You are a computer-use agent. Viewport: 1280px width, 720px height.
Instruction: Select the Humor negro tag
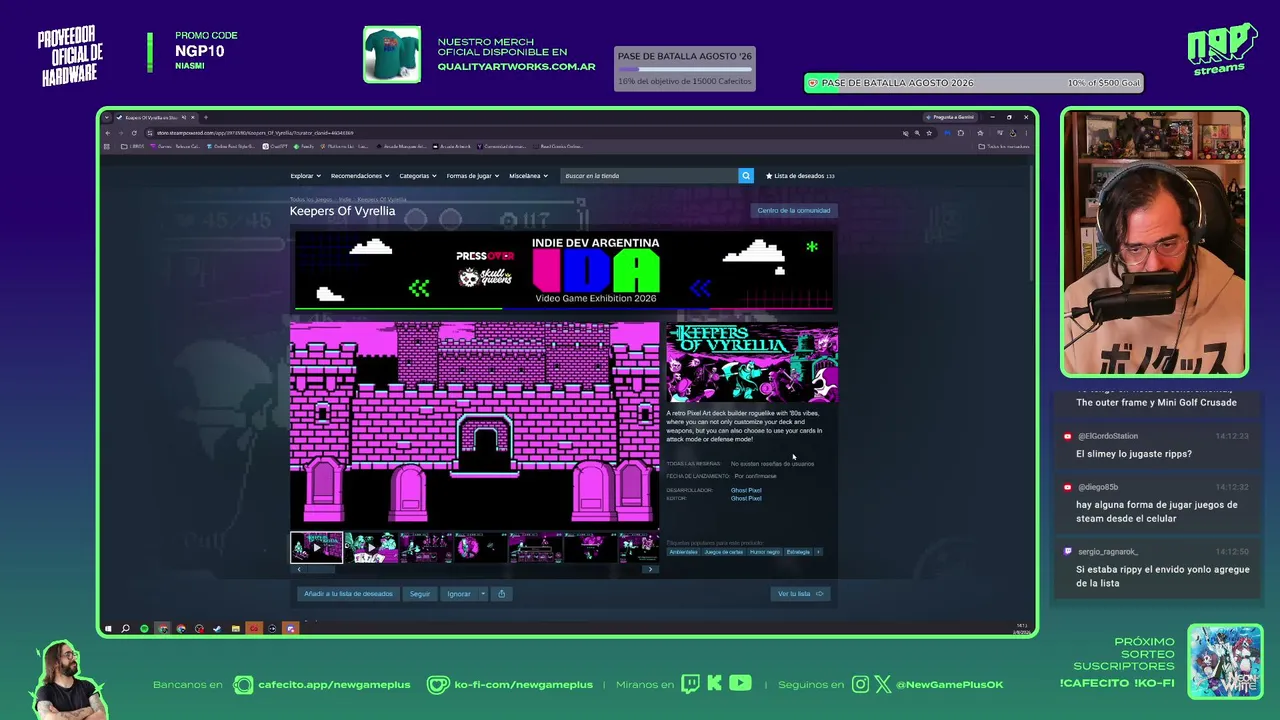[765, 552]
